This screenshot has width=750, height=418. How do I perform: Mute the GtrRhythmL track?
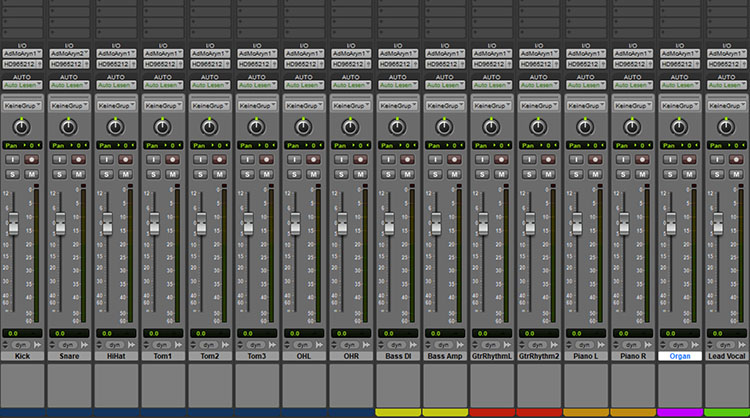point(501,175)
